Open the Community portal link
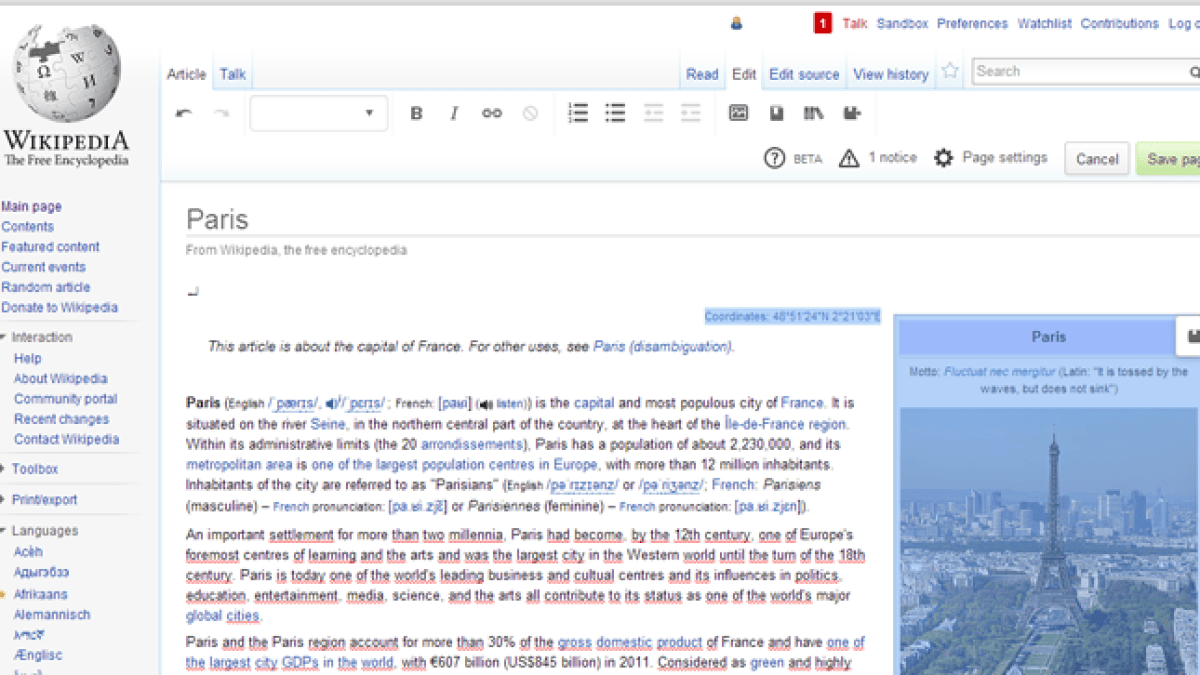Image resolution: width=1200 pixels, height=675 pixels. [x=65, y=399]
